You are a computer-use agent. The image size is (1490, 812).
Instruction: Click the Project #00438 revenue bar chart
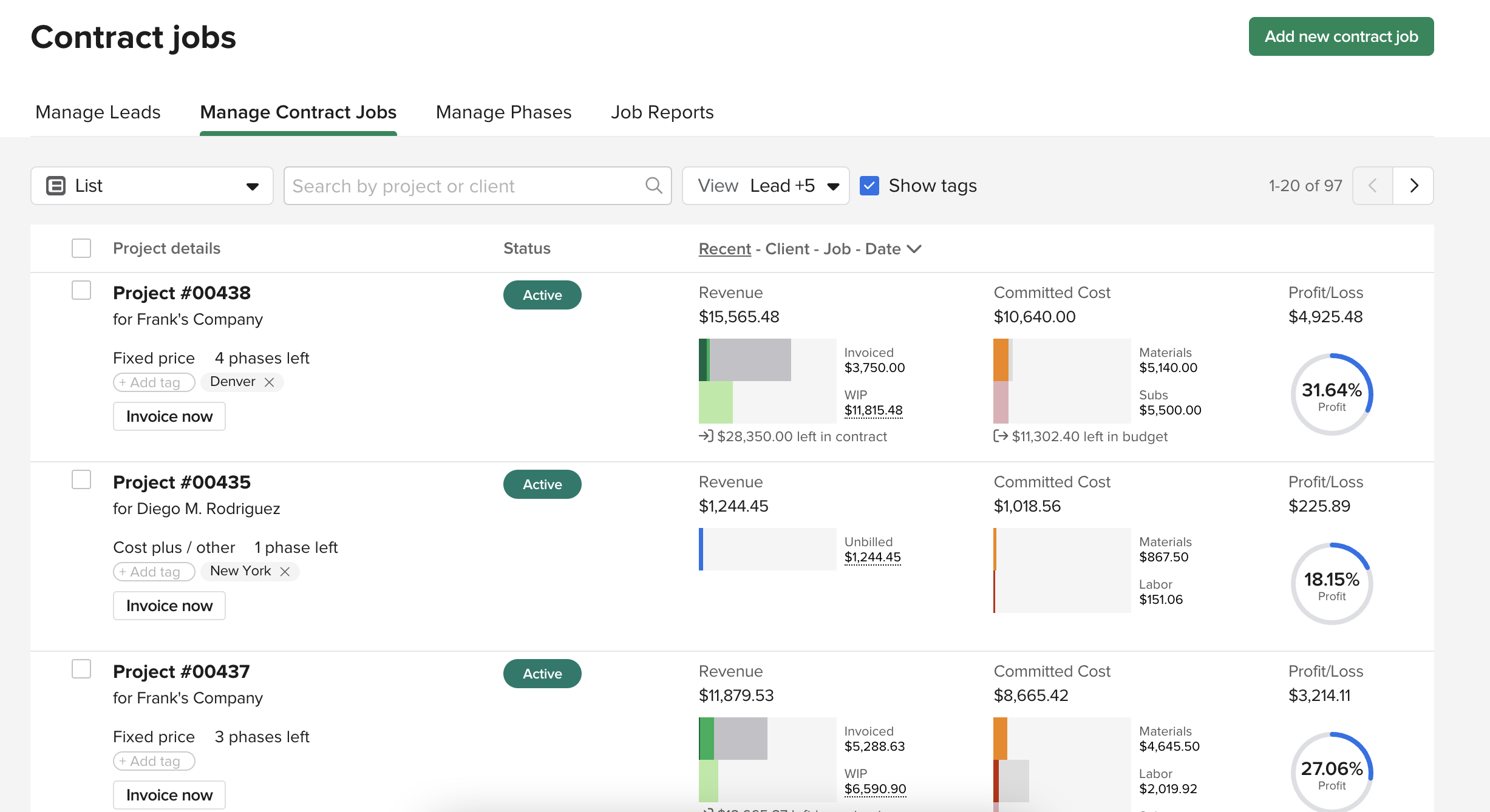[767, 381]
